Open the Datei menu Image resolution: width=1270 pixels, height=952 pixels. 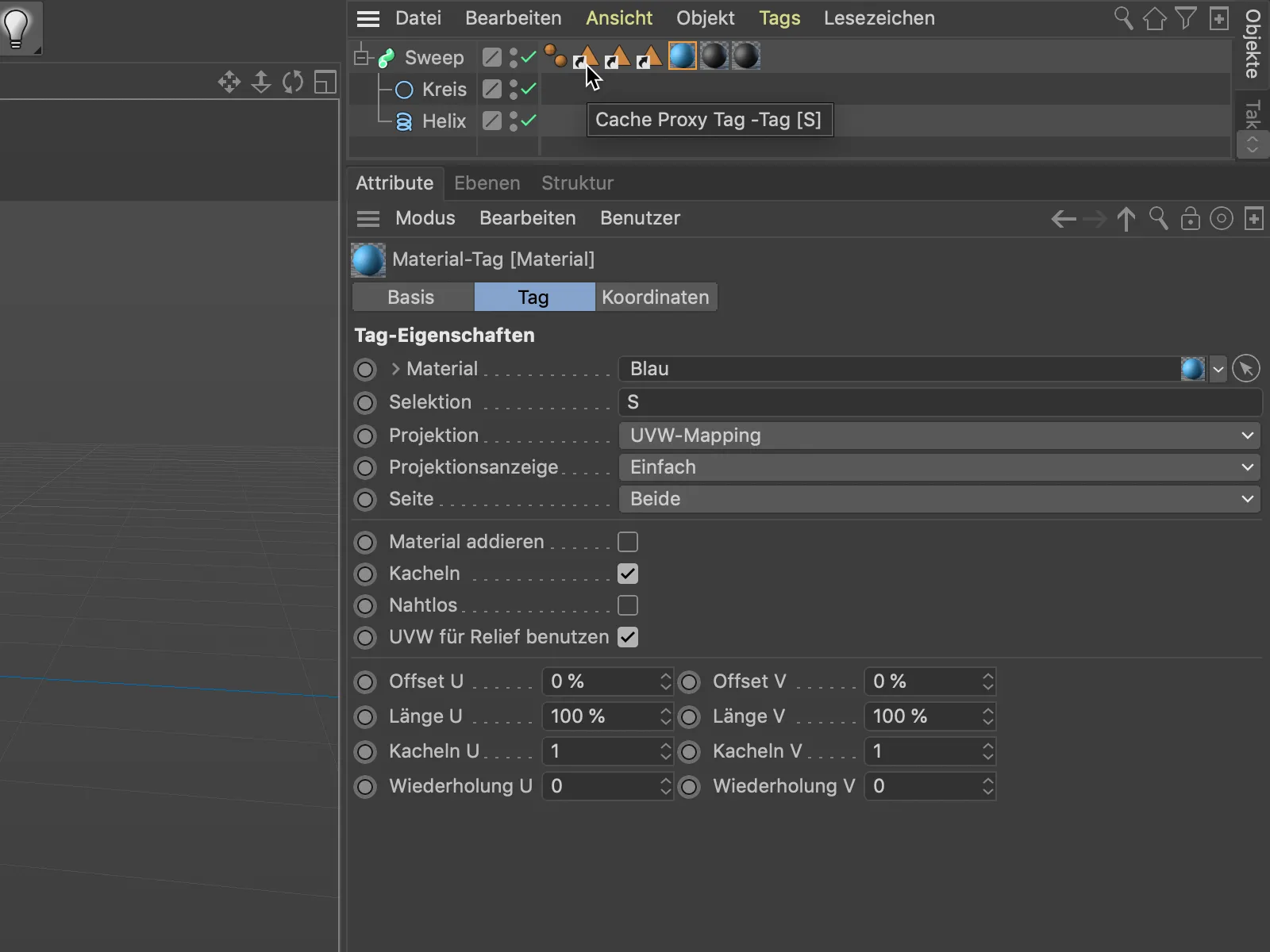418,18
